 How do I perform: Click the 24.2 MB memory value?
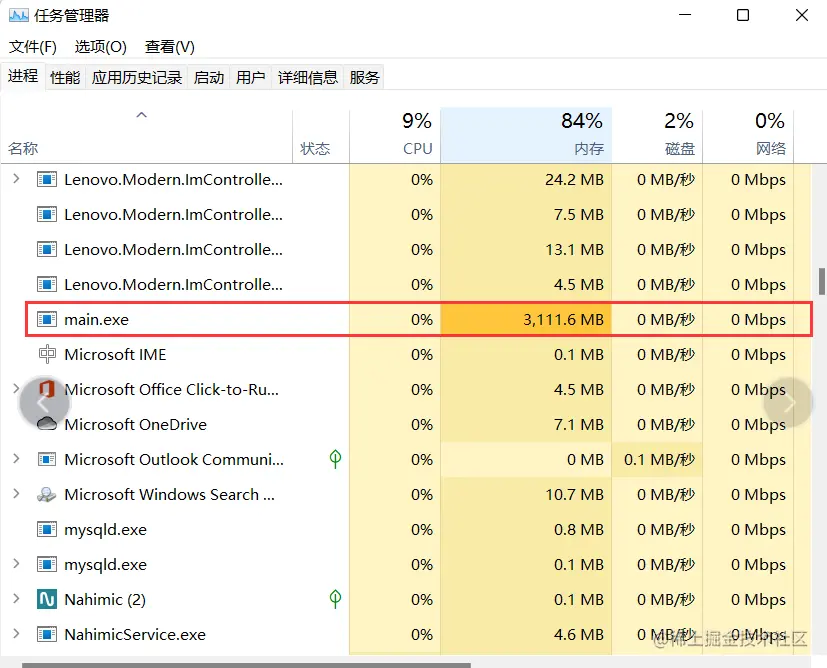[574, 180]
